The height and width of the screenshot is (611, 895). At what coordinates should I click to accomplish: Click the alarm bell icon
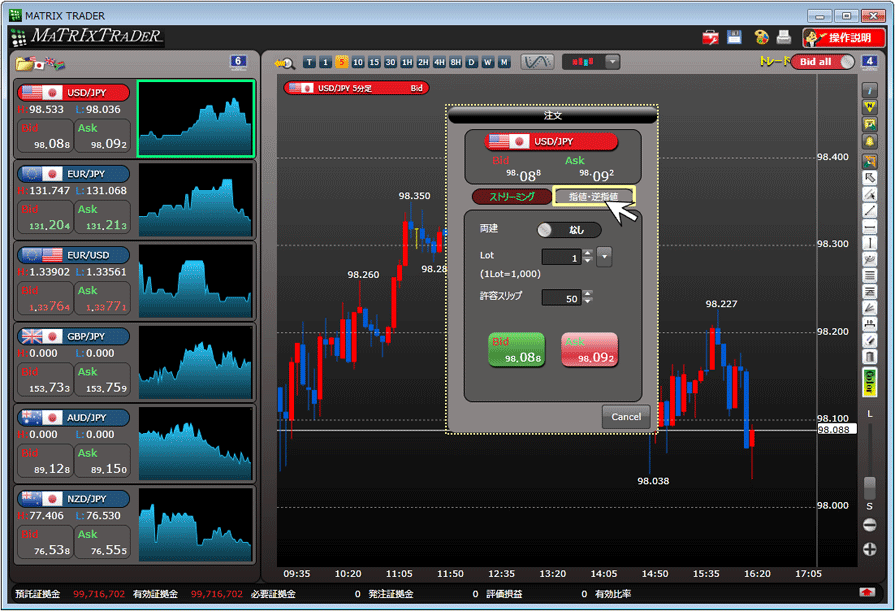[869, 141]
